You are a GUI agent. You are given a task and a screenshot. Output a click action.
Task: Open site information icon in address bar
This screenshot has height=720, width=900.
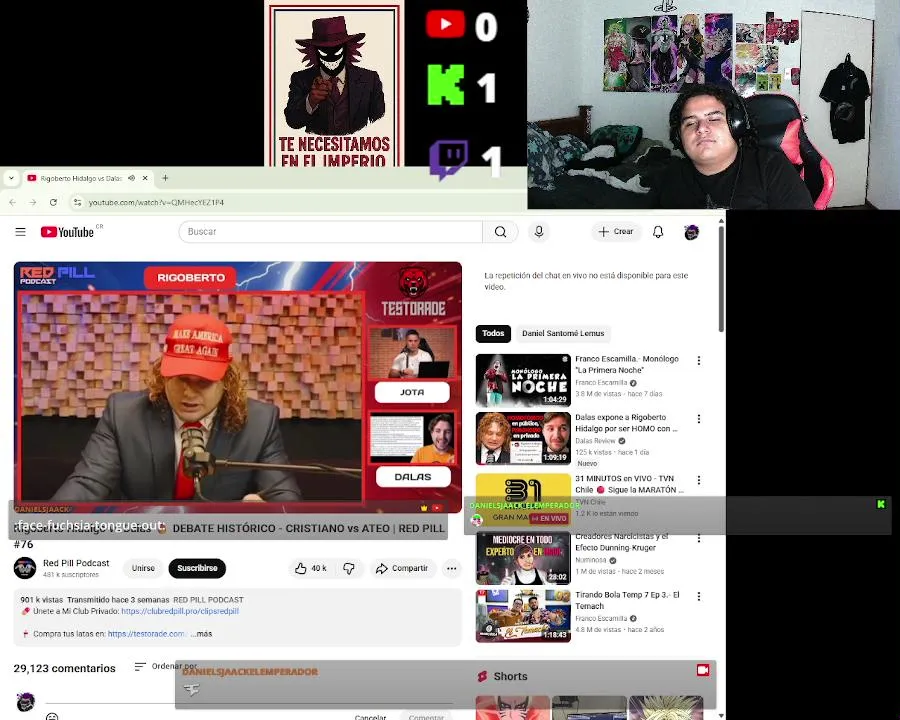pyautogui.click(x=77, y=203)
